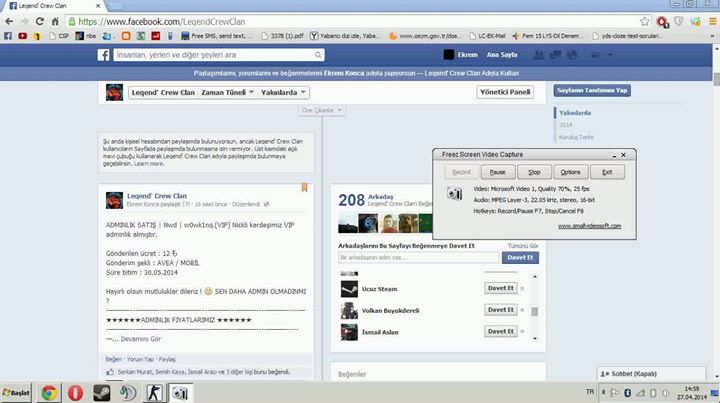Expand the Yakınlarda dropdown
Screen dimensions: 720x403
pos(283,92)
